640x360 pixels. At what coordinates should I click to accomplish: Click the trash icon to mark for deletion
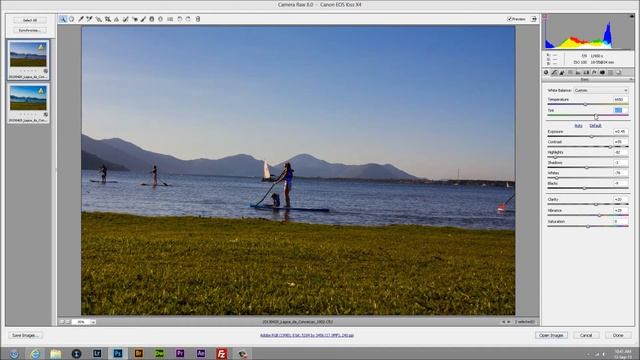pyautogui.click(x=198, y=19)
